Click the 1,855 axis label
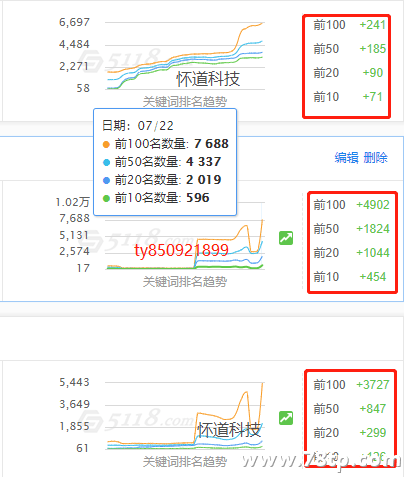The width and height of the screenshot is (404, 477). 75,426
